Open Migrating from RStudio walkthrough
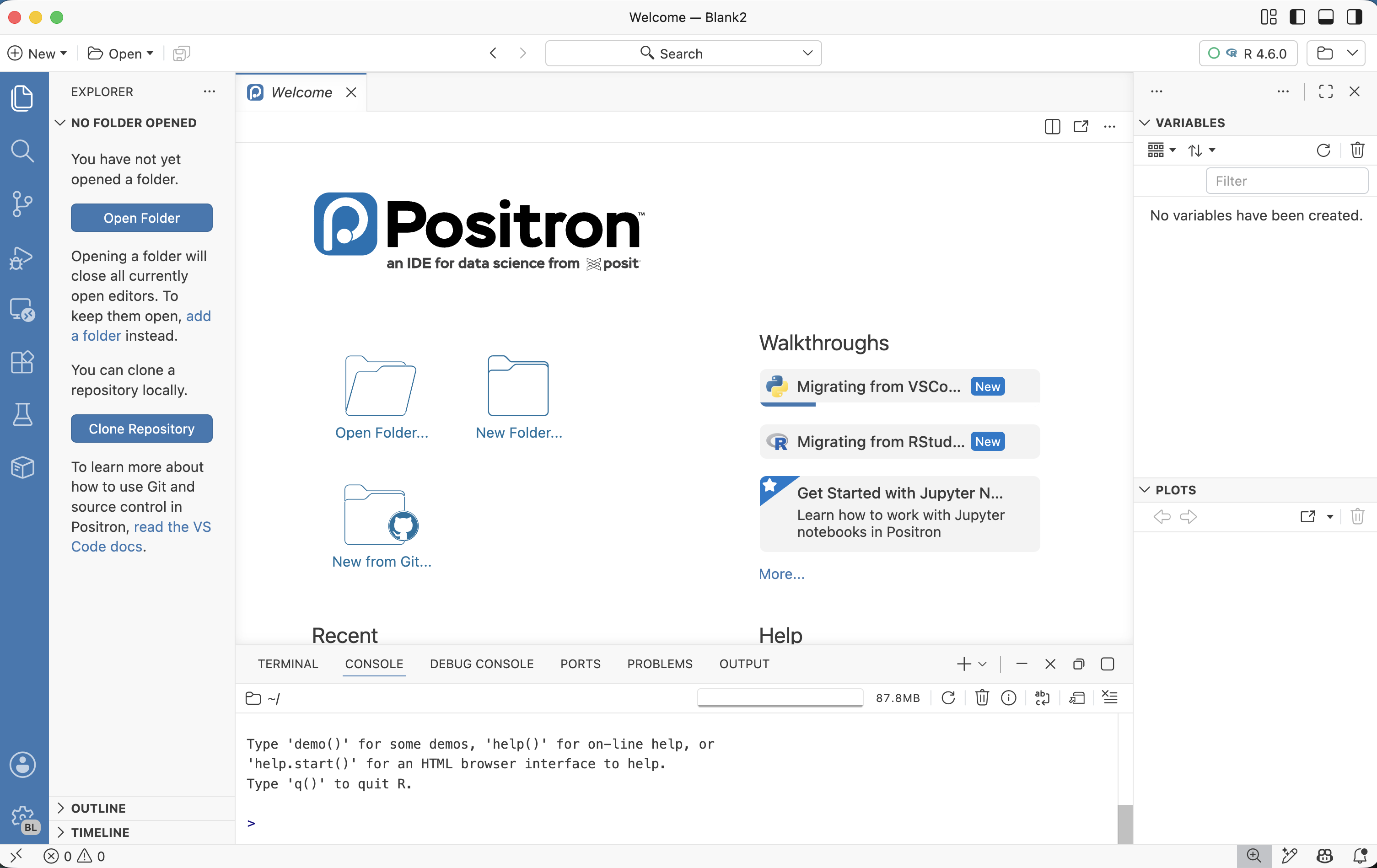The width and height of the screenshot is (1377, 868). (899, 441)
